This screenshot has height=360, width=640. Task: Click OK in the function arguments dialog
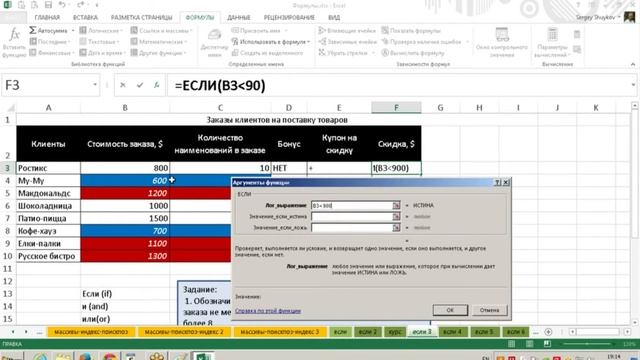point(450,310)
